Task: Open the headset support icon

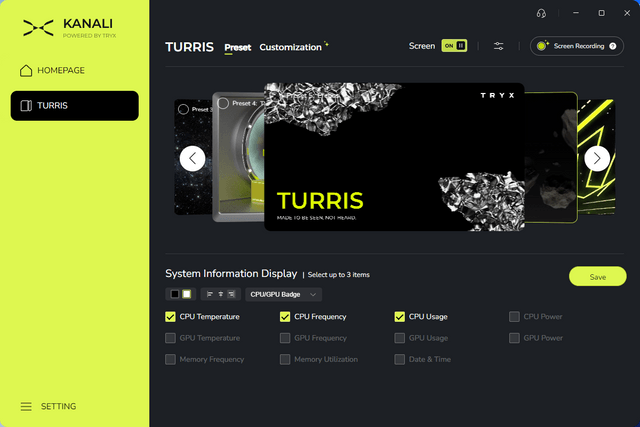Action: (541, 13)
